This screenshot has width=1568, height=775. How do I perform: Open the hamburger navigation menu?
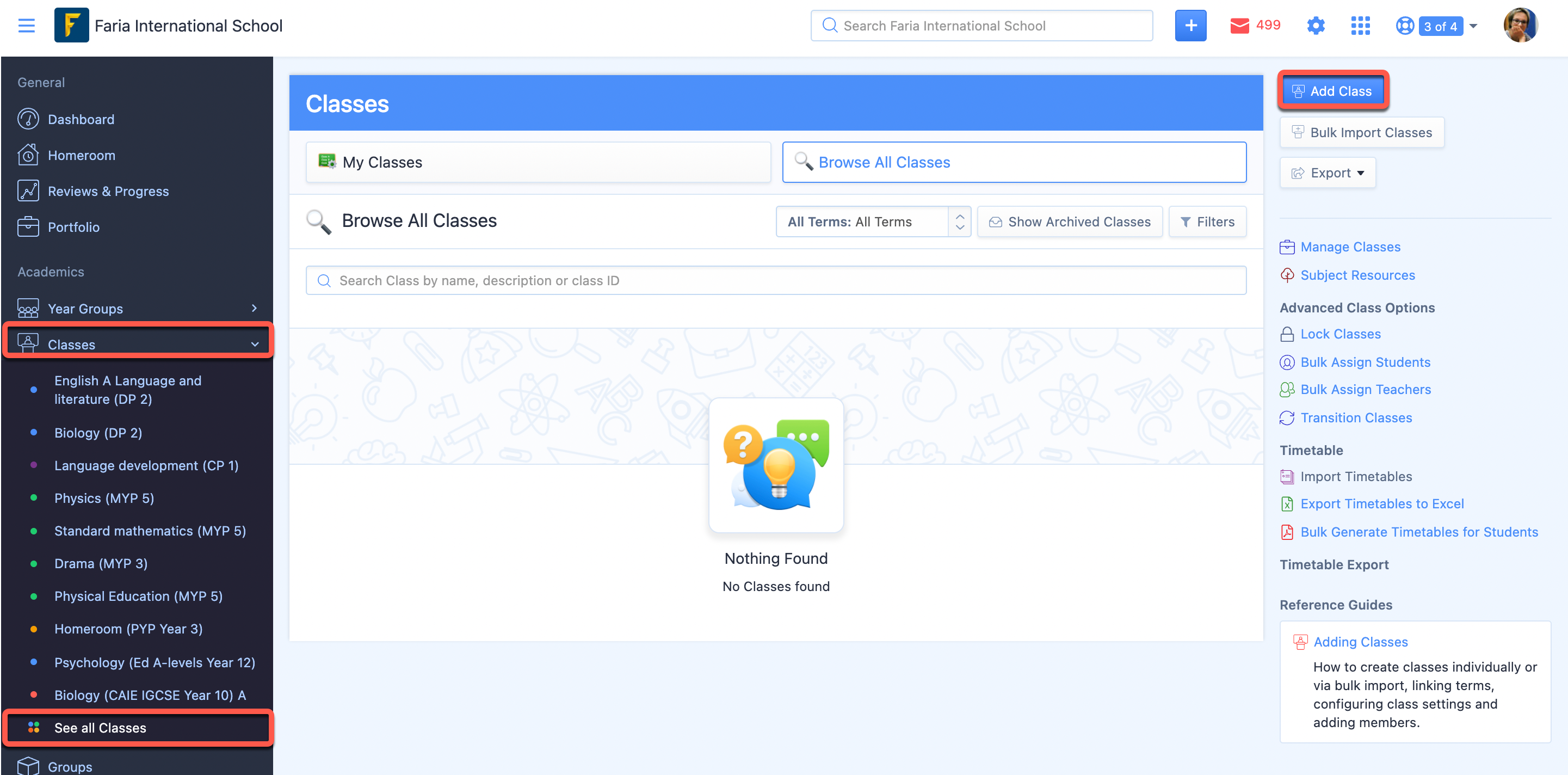click(x=26, y=26)
